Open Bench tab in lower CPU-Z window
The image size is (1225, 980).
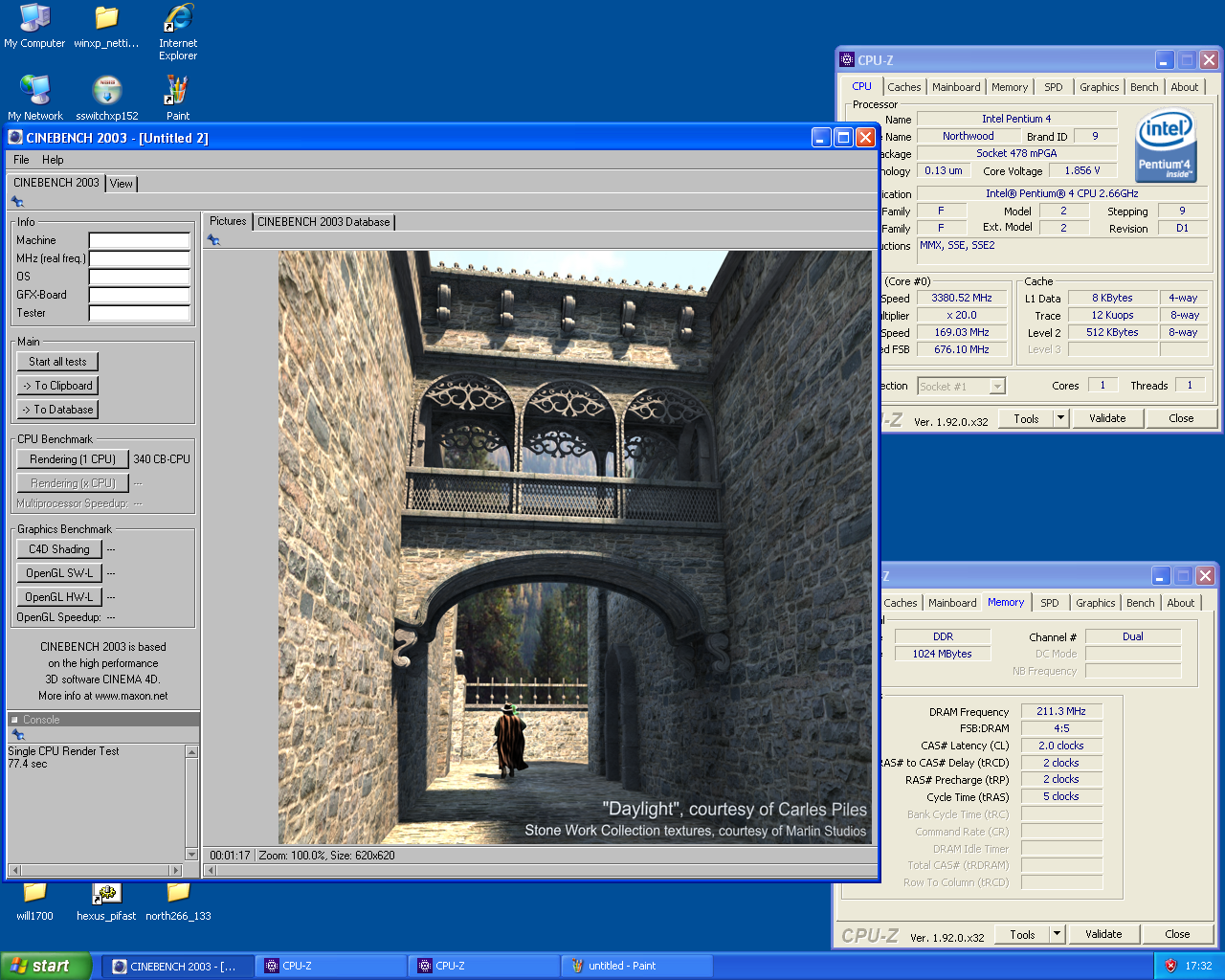point(1140,603)
